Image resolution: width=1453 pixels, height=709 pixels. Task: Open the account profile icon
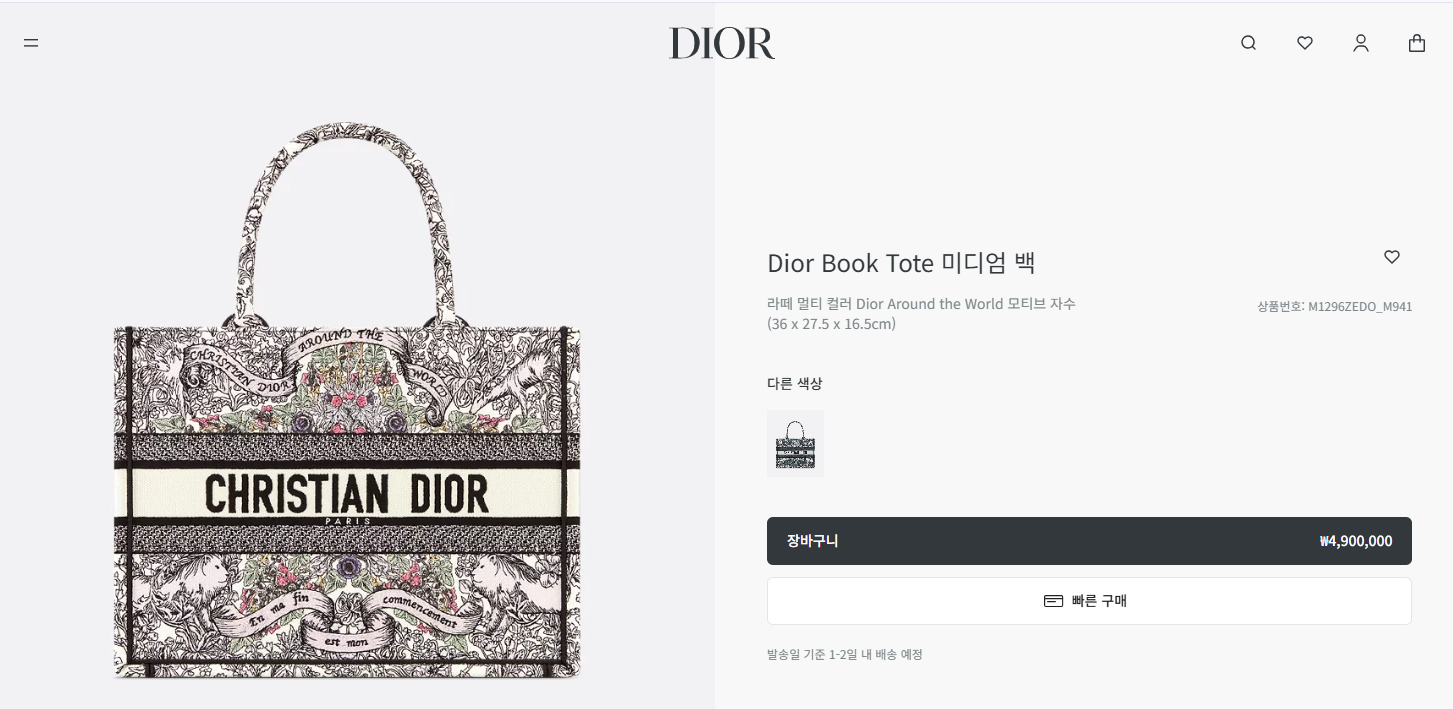(1360, 43)
